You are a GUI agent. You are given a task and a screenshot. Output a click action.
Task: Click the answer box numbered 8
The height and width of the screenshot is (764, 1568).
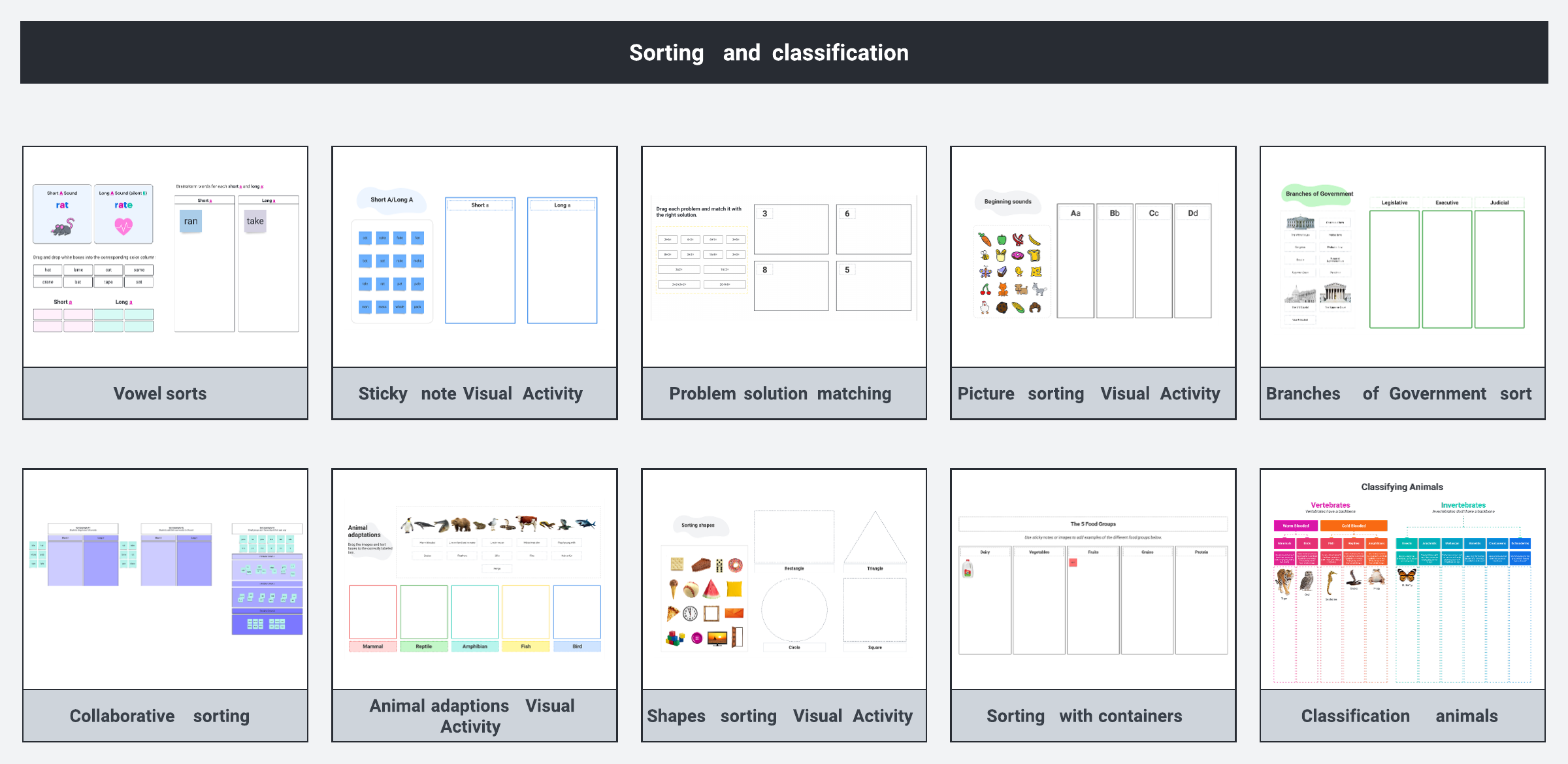coord(791,286)
